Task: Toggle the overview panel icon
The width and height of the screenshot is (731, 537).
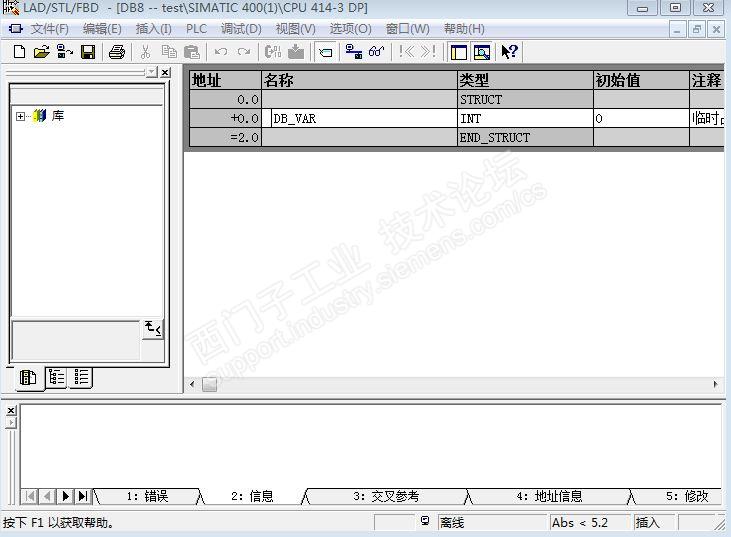Action: pyautogui.click(x=459, y=52)
